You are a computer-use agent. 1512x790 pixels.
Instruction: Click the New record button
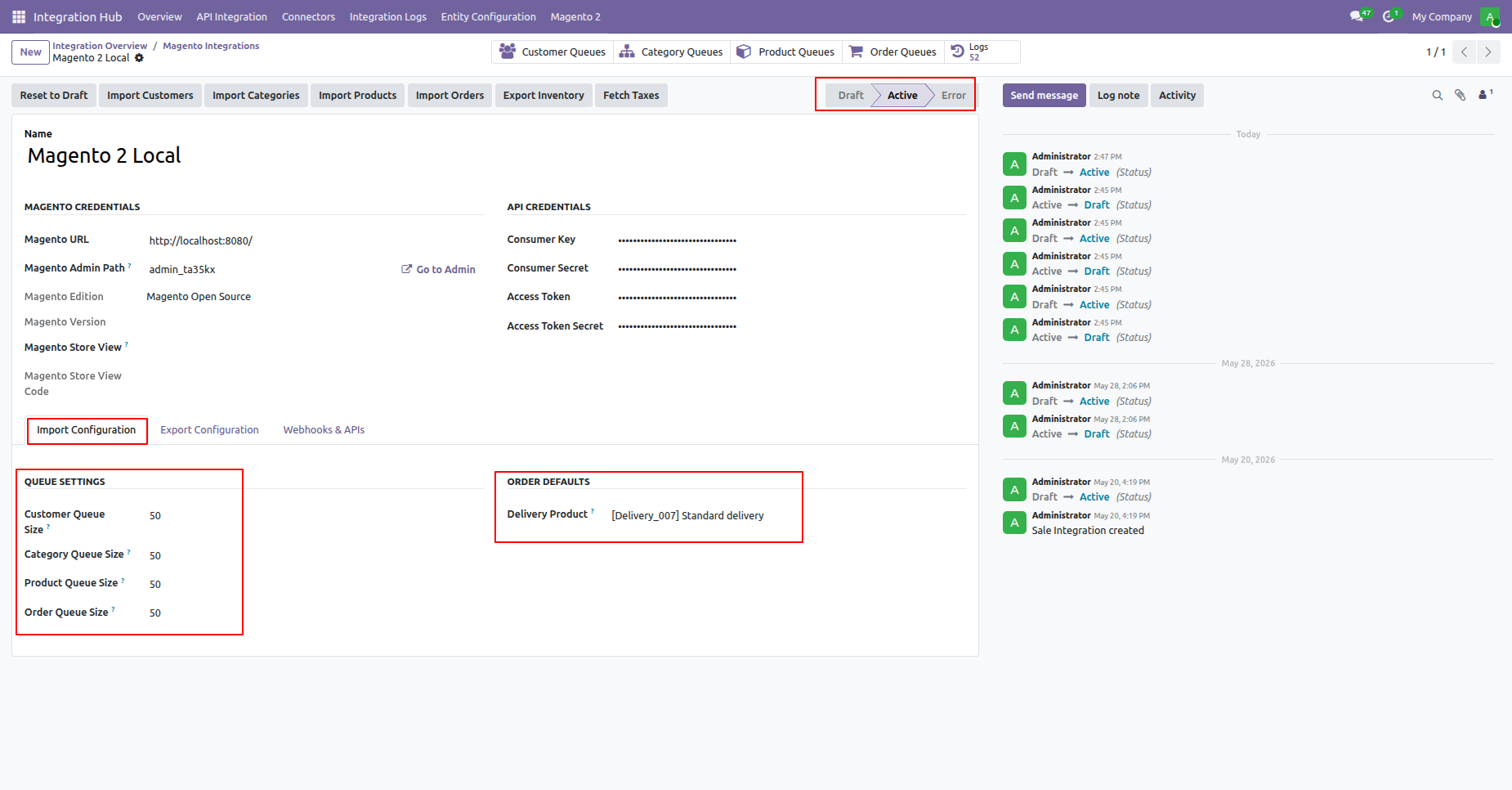click(31, 52)
